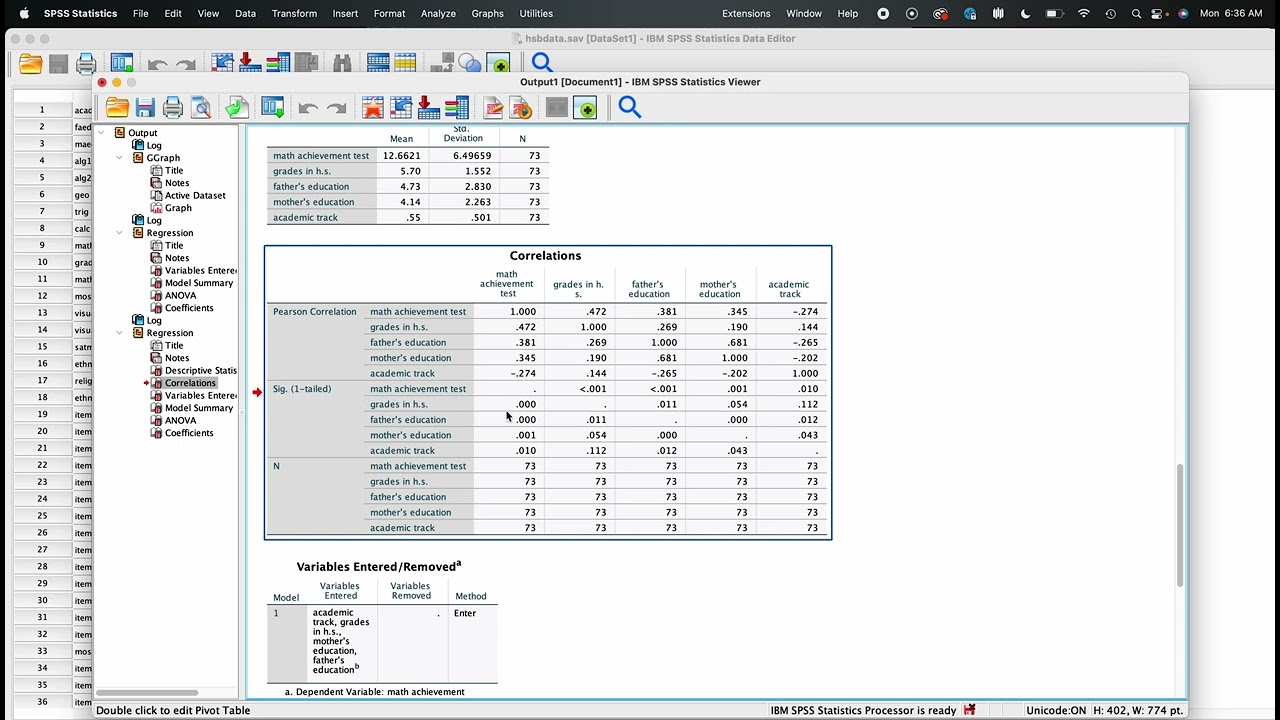Screen dimensions: 1280x720
Task: Open the Graphs menu
Action: (x=488, y=13)
